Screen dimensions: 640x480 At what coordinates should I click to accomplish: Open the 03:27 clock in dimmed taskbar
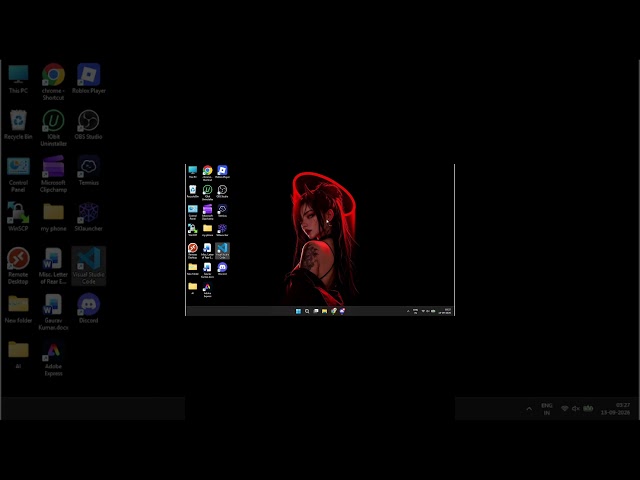[x=615, y=409]
